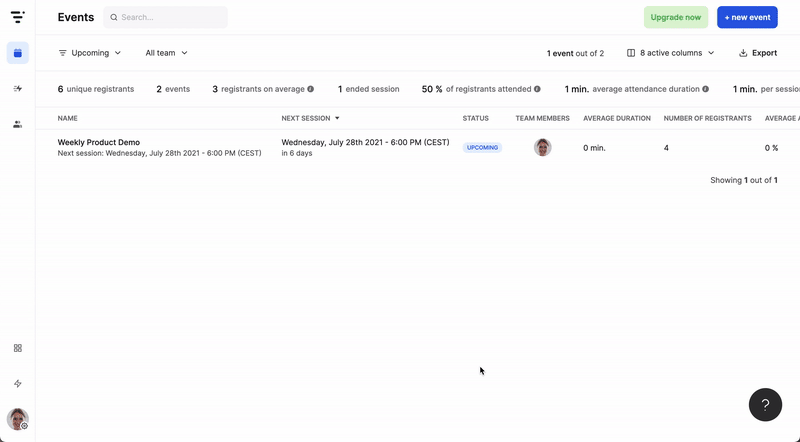Click info icon after average attendance duration

705,89
